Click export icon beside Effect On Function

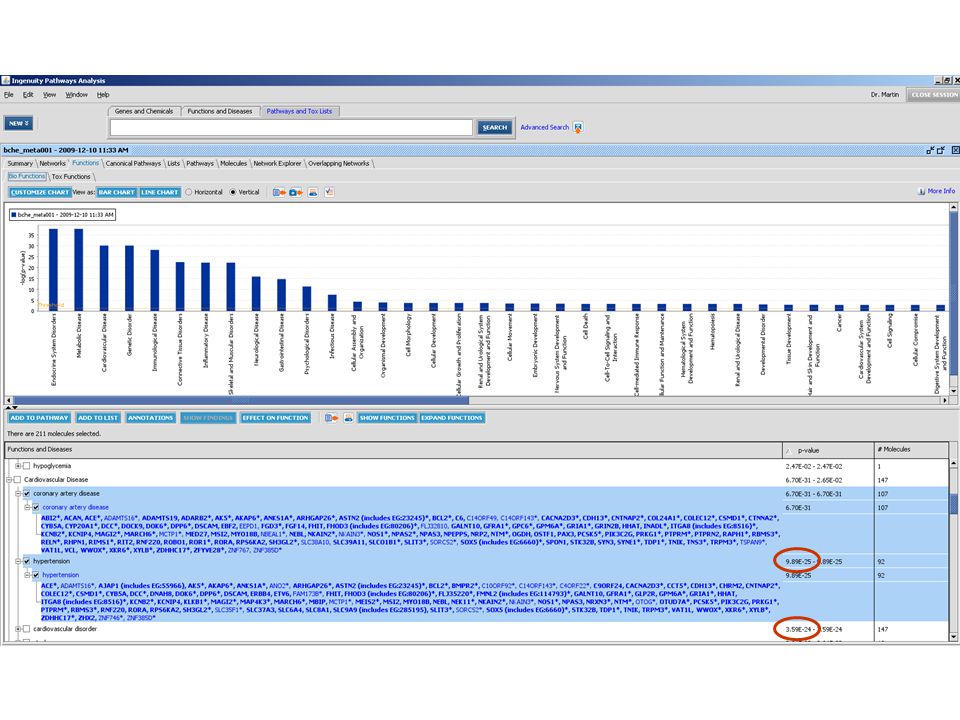click(331, 418)
